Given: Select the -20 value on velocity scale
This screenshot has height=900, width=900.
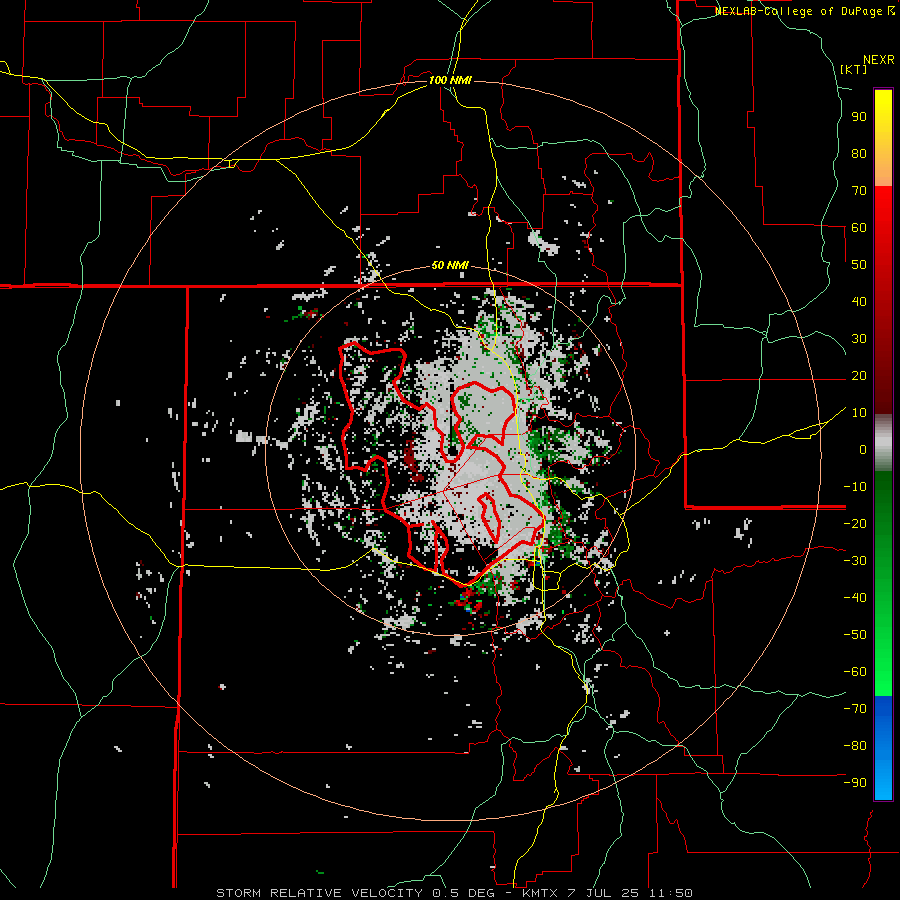Looking at the screenshot, I should point(855,524).
